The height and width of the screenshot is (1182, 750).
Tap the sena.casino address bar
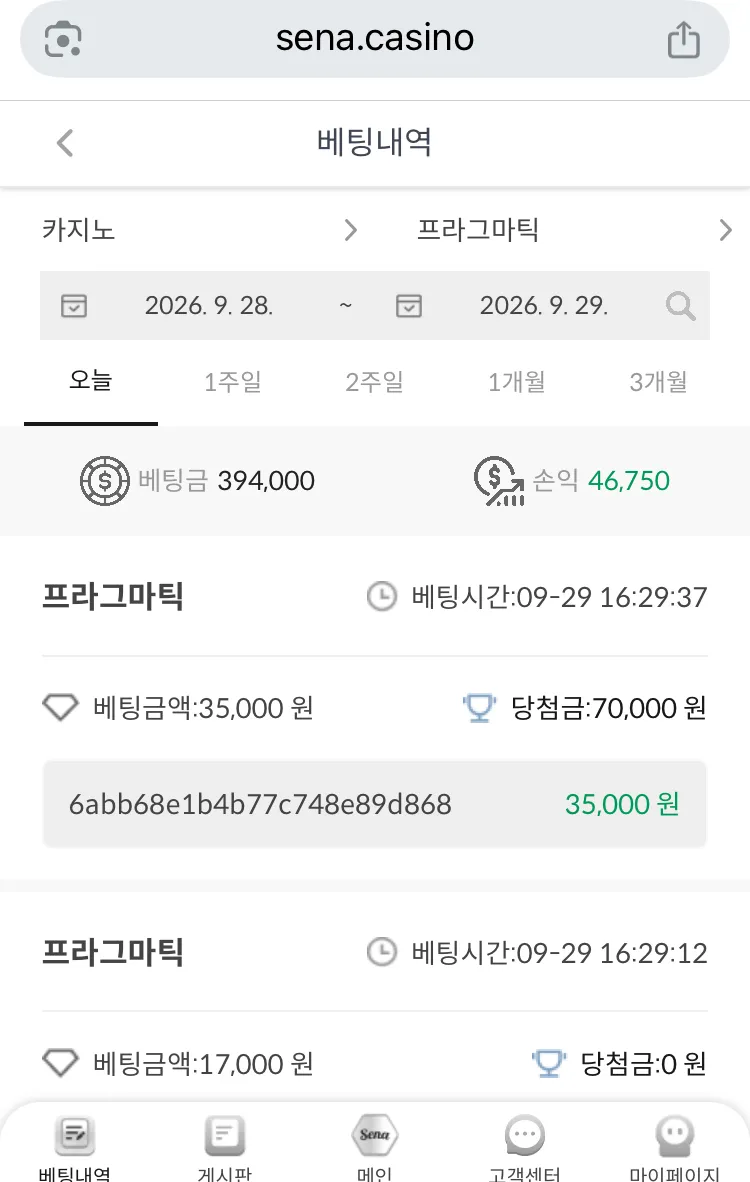coord(375,39)
